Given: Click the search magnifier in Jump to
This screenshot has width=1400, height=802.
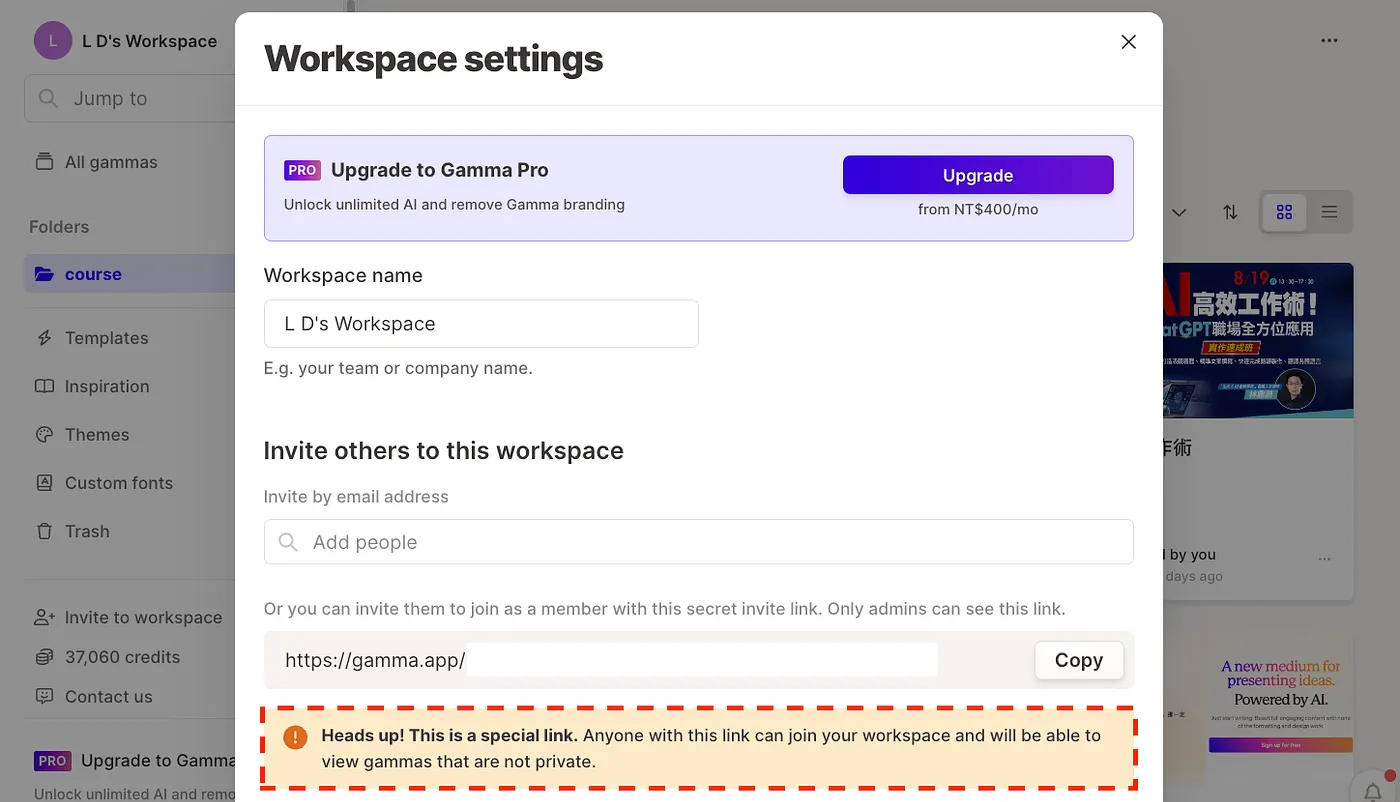Looking at the screenshot, I should tap(48, 98).
